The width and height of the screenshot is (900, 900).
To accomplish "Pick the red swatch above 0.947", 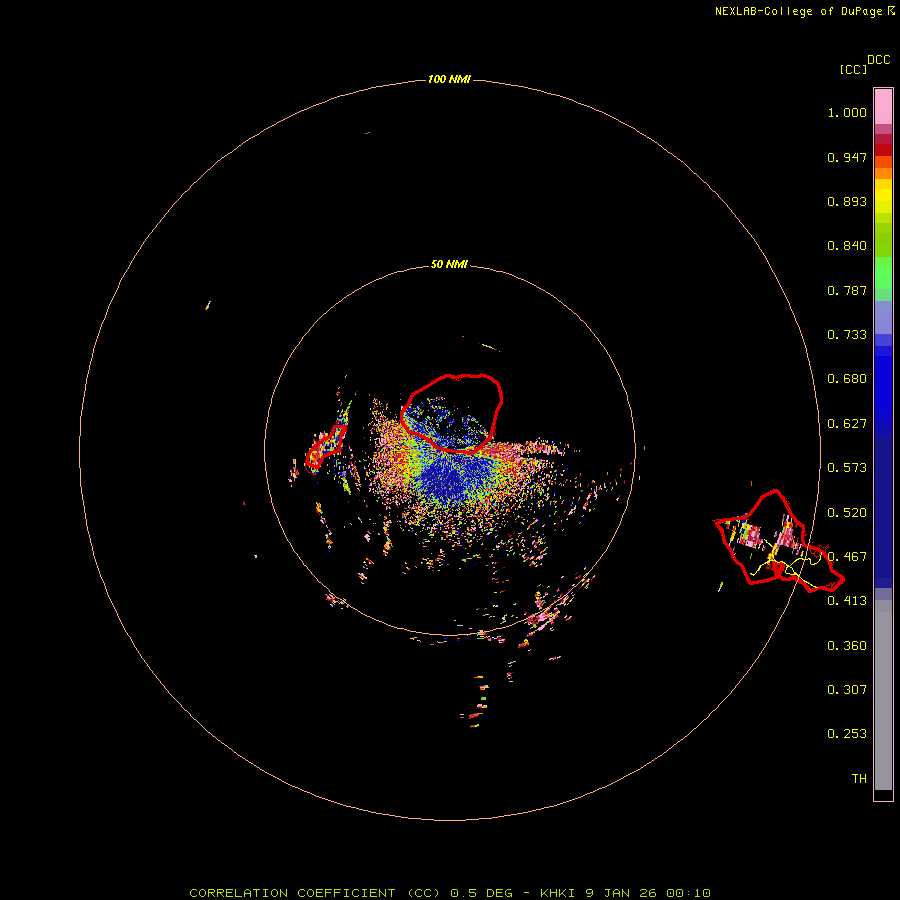I will pyautogui.click(x=883, y=150).
